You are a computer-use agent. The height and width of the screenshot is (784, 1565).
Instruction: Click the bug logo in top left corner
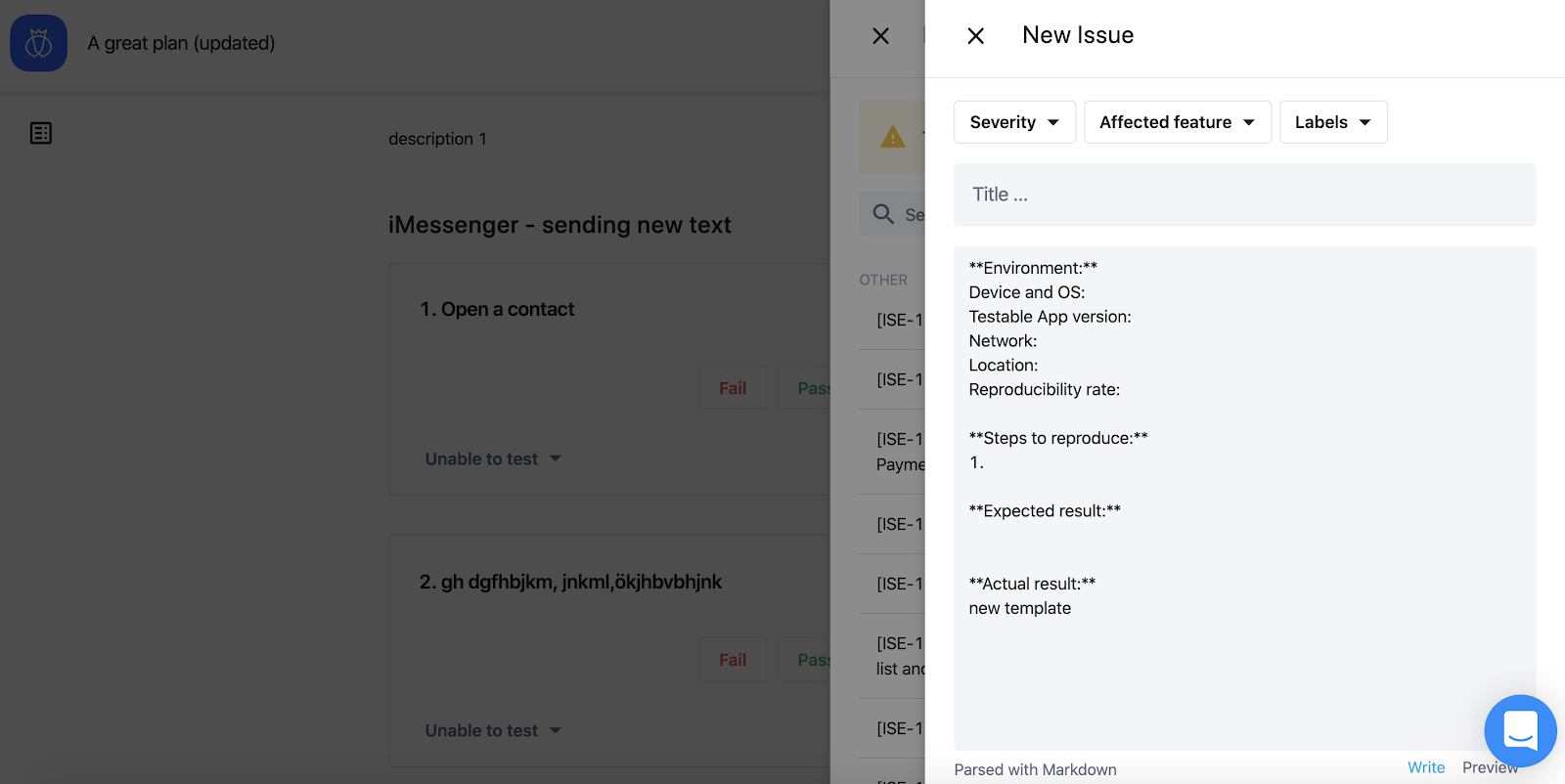[38, 43]
